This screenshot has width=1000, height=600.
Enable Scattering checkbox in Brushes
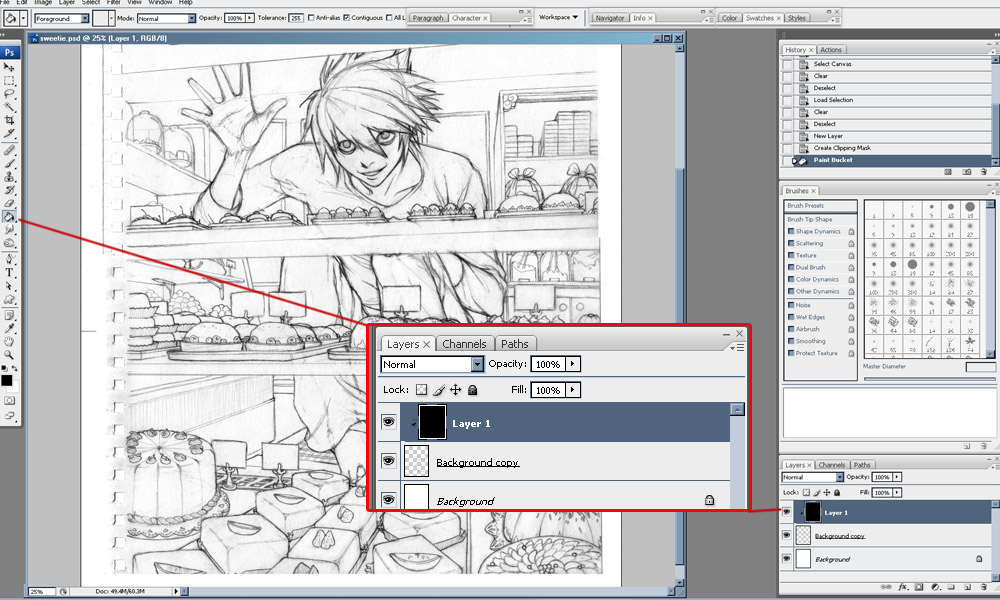click(x=791, y=244)
